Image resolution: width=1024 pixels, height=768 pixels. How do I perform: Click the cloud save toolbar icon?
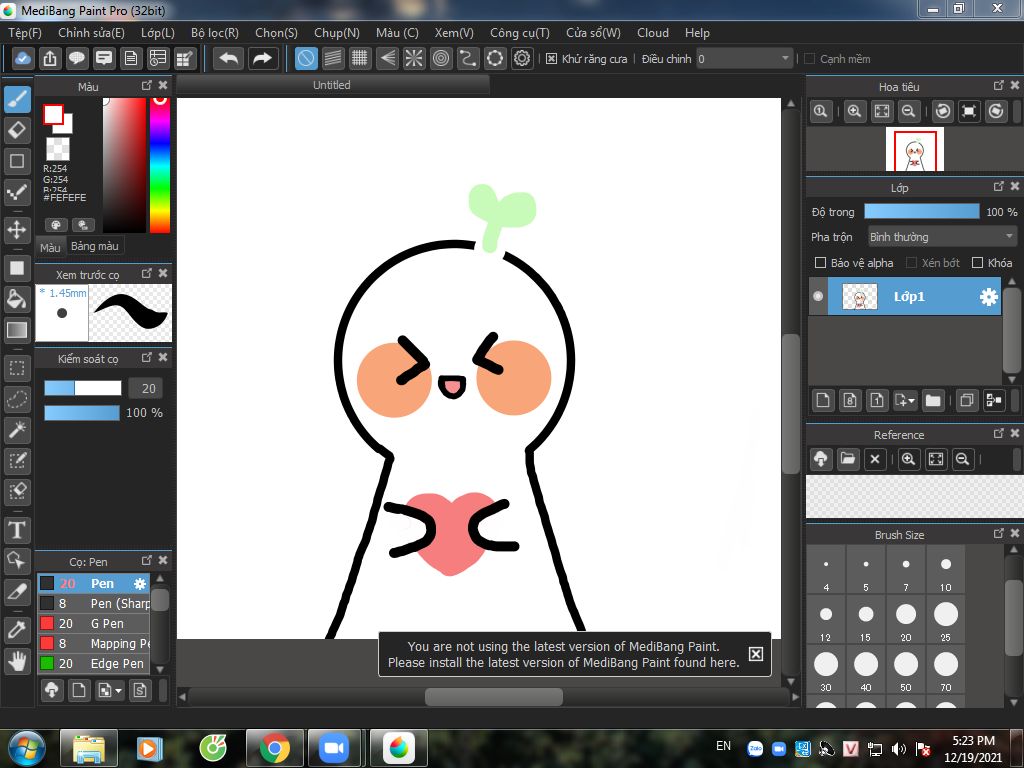click(x=22, y=59)
